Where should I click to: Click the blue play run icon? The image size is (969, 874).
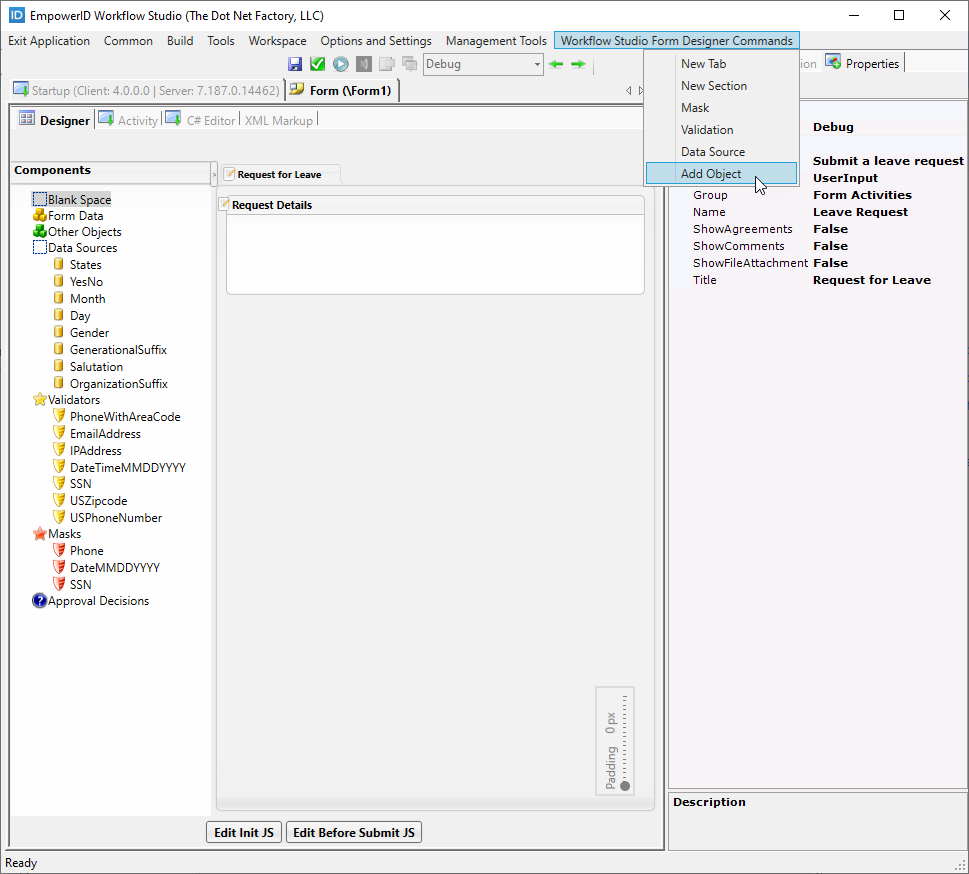[340, 63]
